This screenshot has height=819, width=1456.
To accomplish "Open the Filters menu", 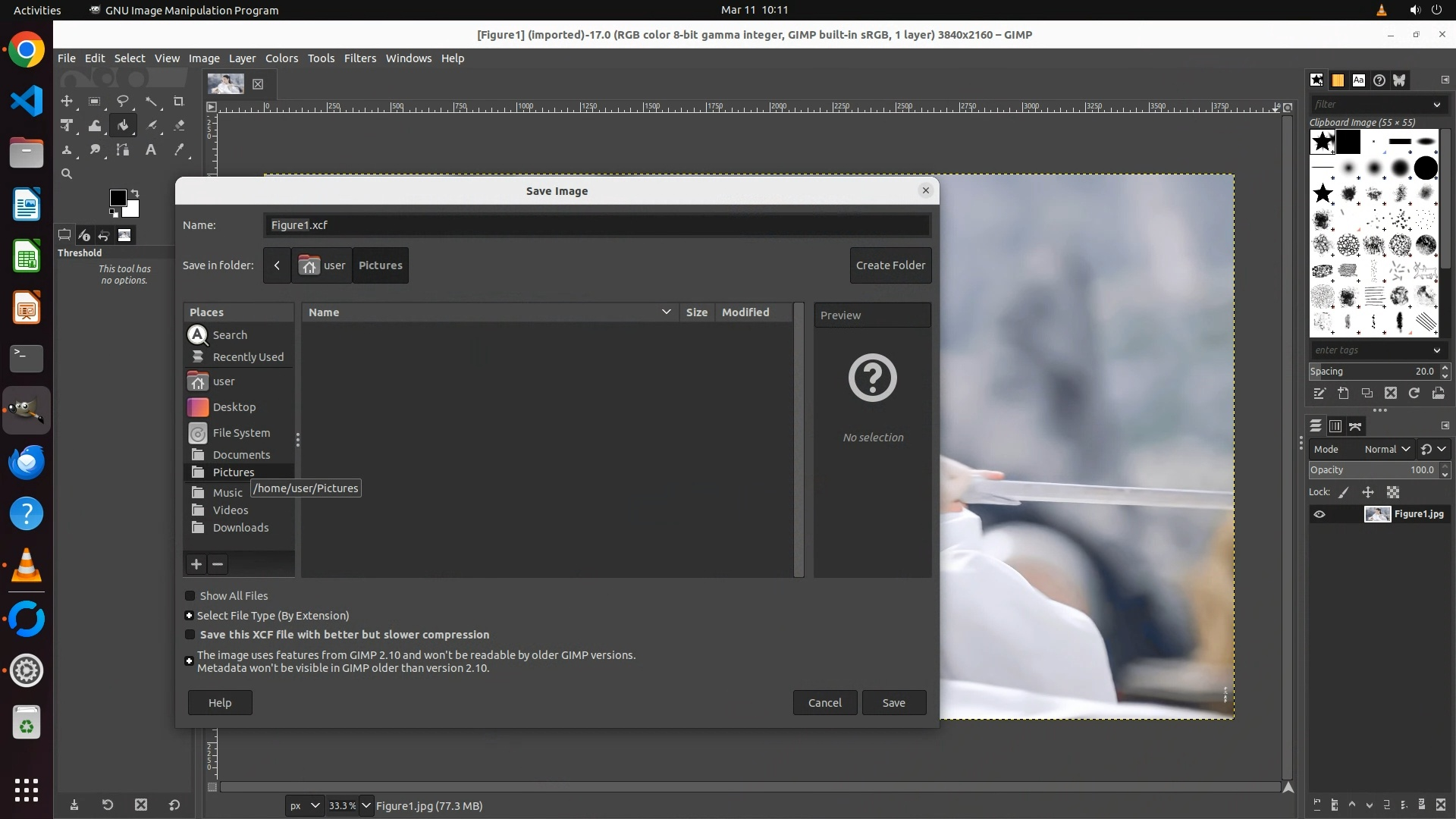I will (x=359, y=58).
